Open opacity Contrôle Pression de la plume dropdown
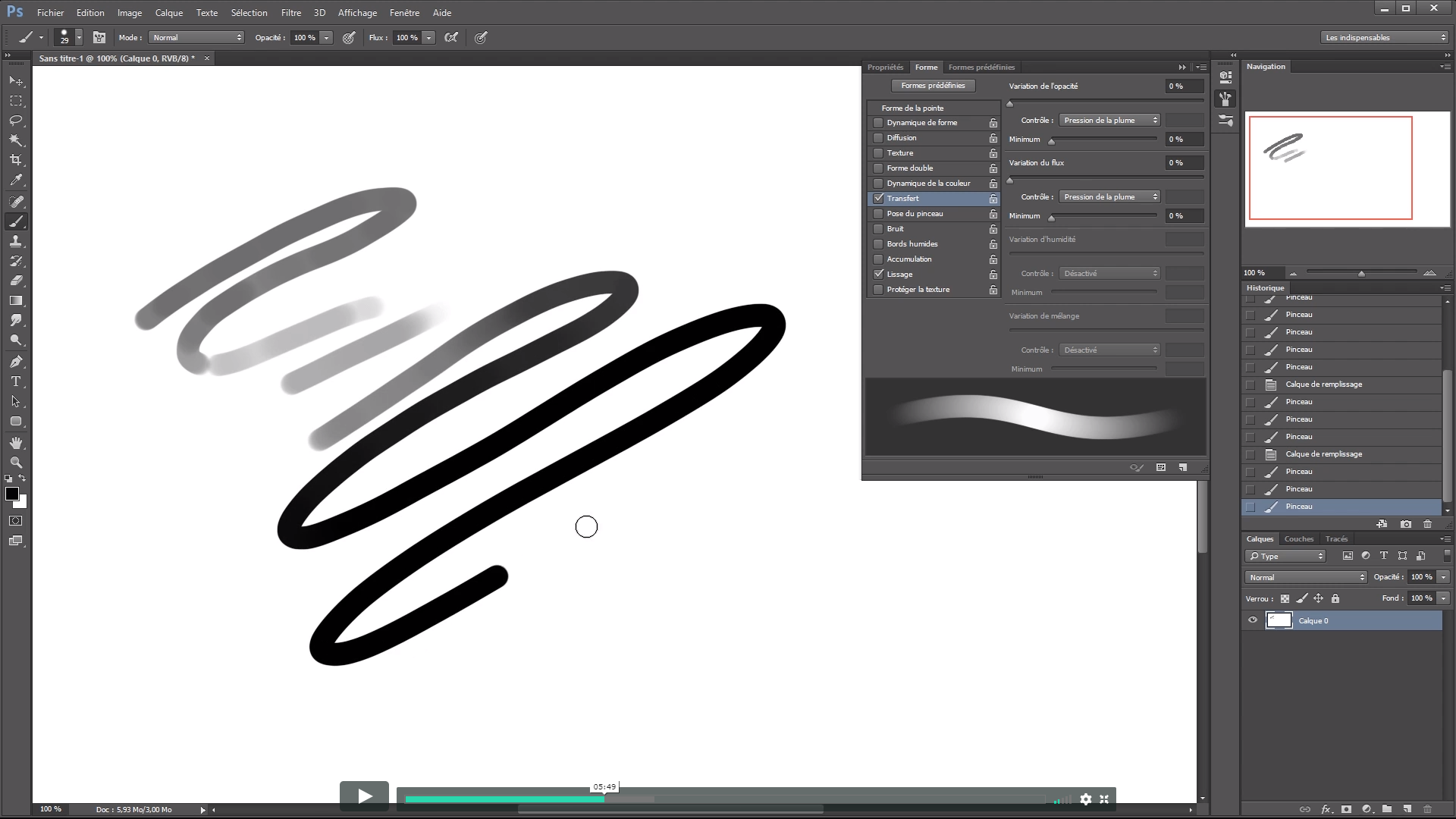 (x=1109, y=121)
